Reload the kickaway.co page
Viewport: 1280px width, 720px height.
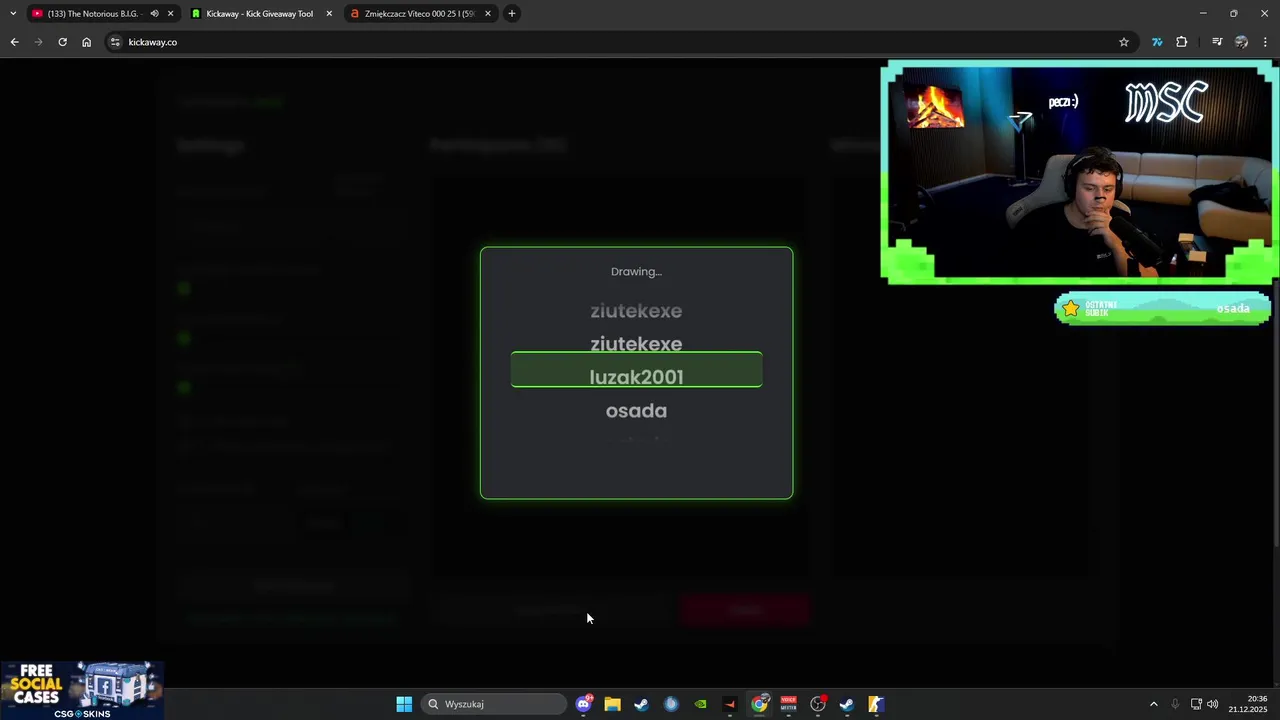62,42
